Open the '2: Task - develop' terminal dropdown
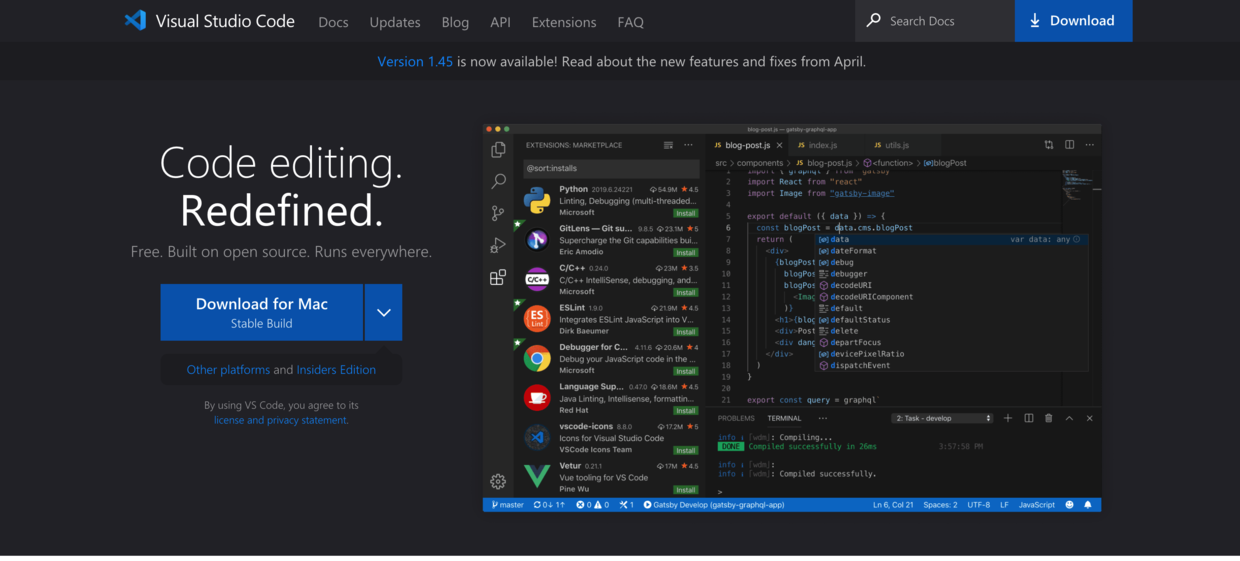 (943, 418)
